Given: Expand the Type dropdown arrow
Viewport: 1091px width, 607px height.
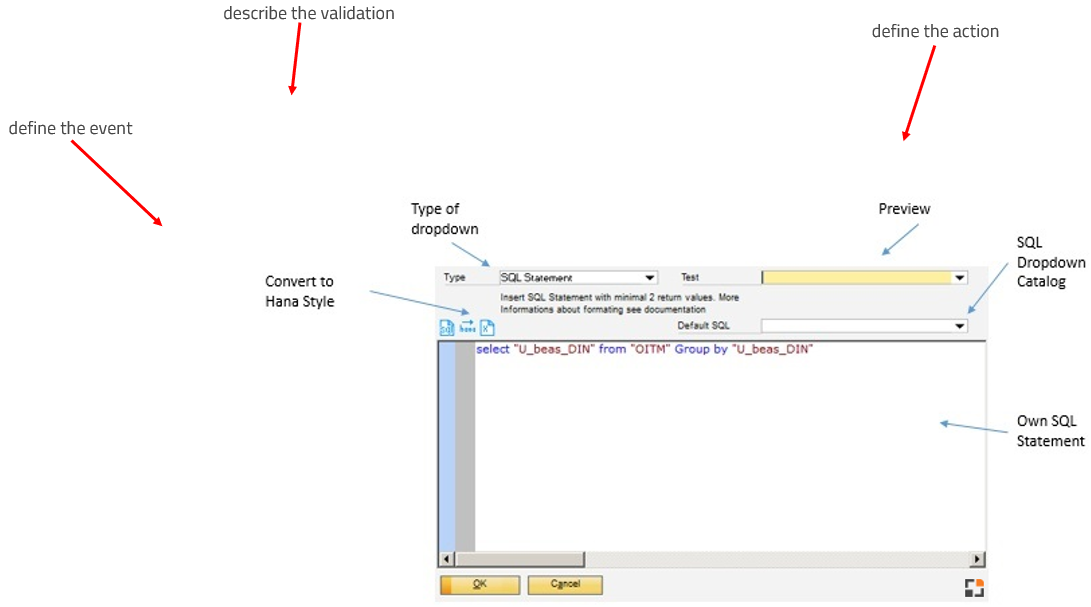Looking at the screenshot, I should [650, 278].
